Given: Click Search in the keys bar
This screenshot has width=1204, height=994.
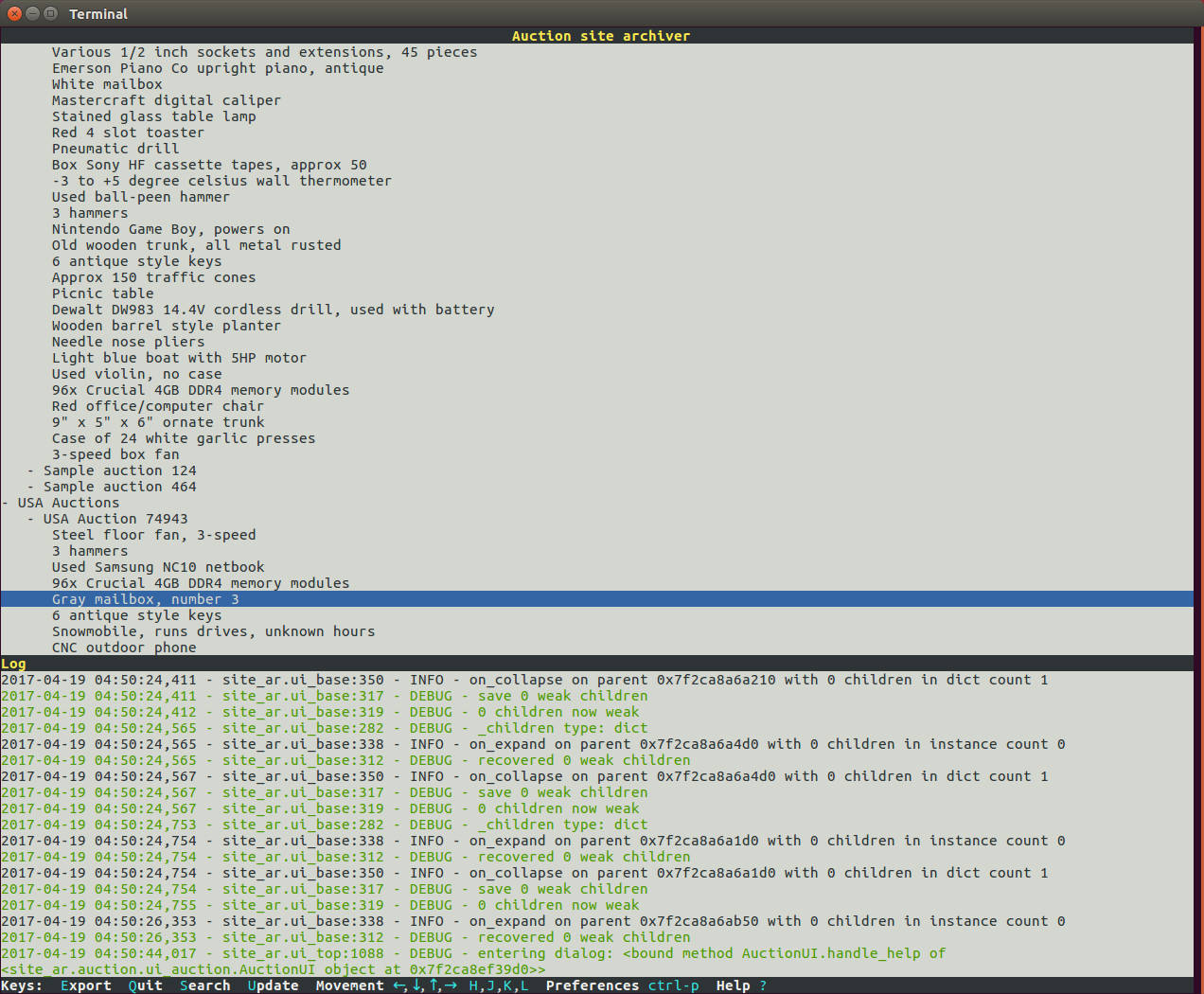Looking at the screenshot, I should click(x=205, y=985).
